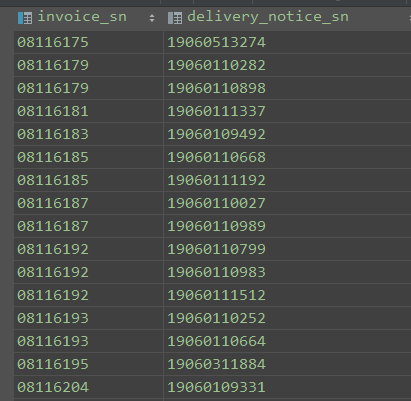Click the invoice_sn column key icon
Image resolution: width=411 pixels, height=401 pixels.
[25, 18]
